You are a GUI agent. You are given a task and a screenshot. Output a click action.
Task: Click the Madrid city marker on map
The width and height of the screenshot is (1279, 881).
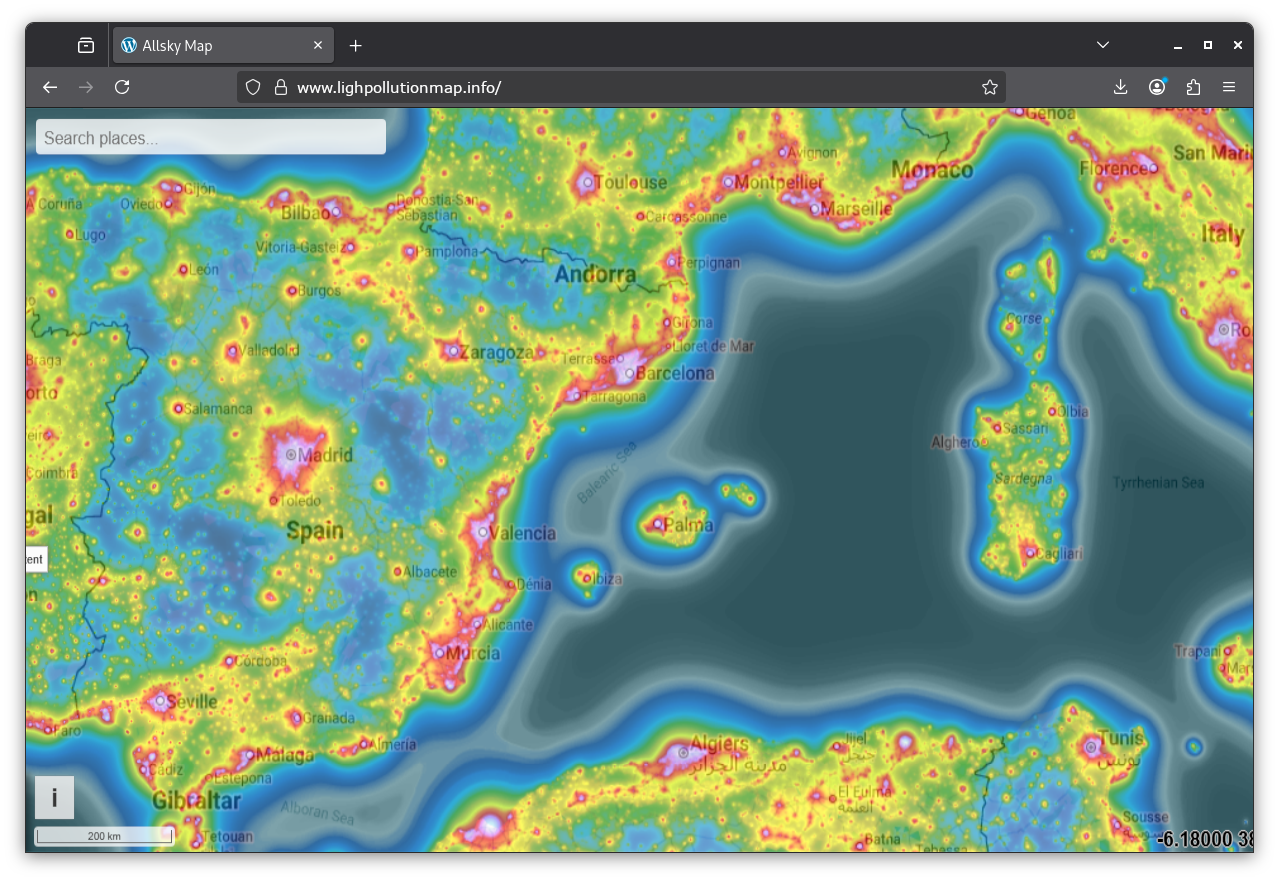point(291,454)
